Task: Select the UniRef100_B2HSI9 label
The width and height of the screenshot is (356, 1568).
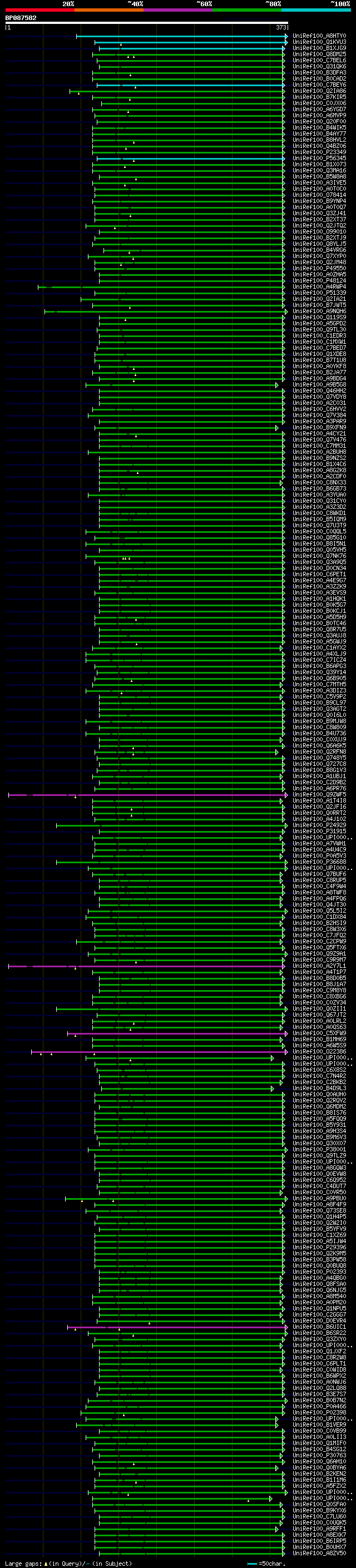Action: click(319, 923)
